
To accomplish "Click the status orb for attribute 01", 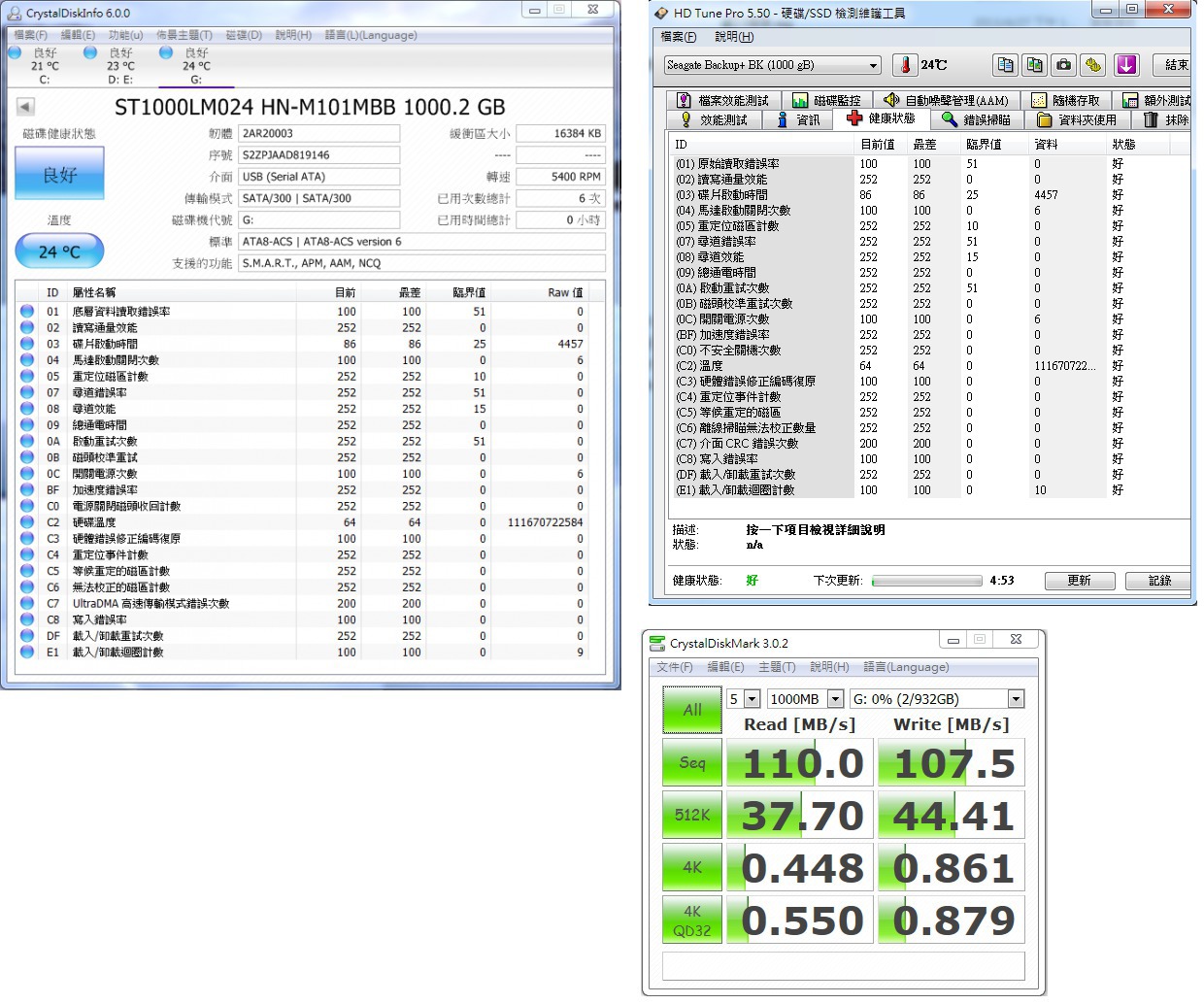I will pyautogui.click(x=27, y=312).
